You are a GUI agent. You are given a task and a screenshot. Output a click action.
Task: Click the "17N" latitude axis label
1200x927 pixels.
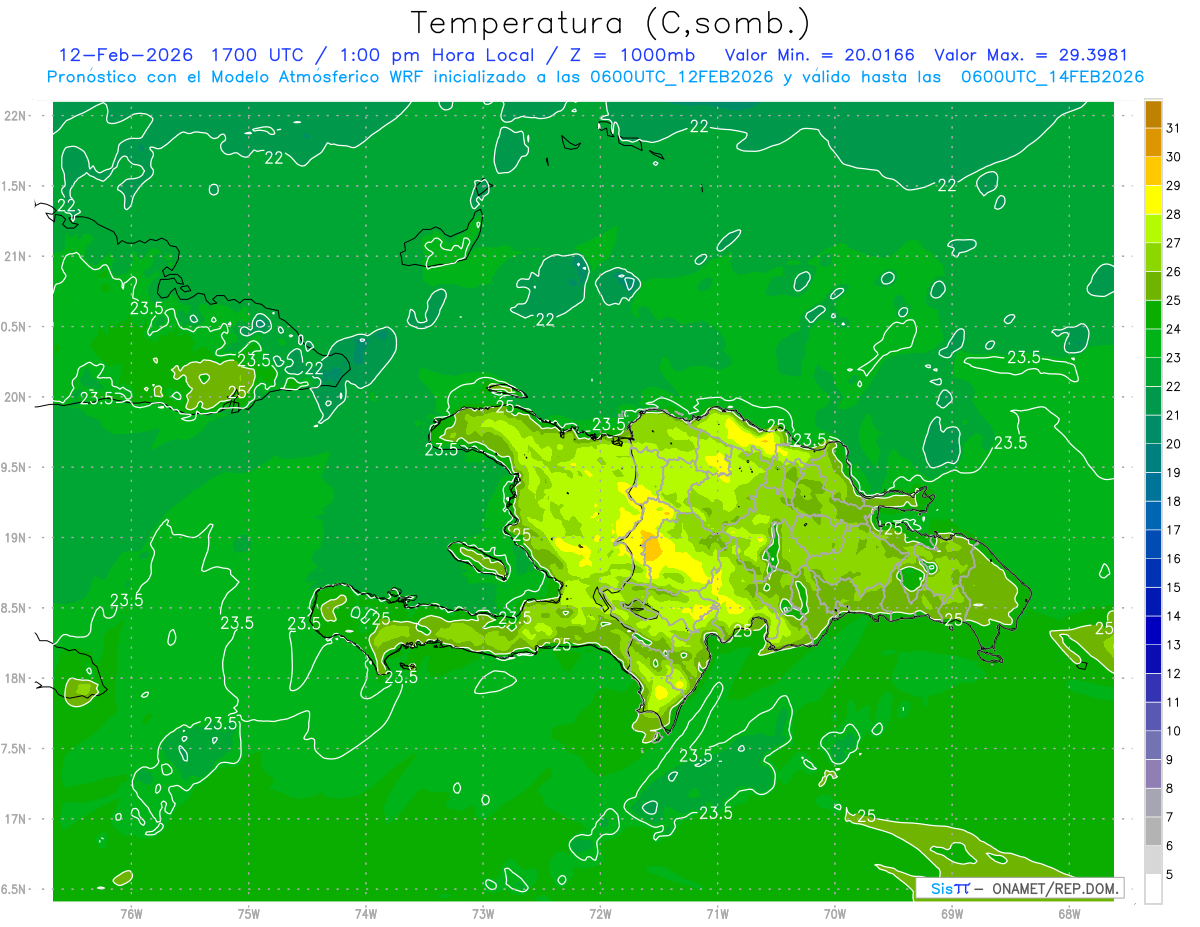[16, 819]
